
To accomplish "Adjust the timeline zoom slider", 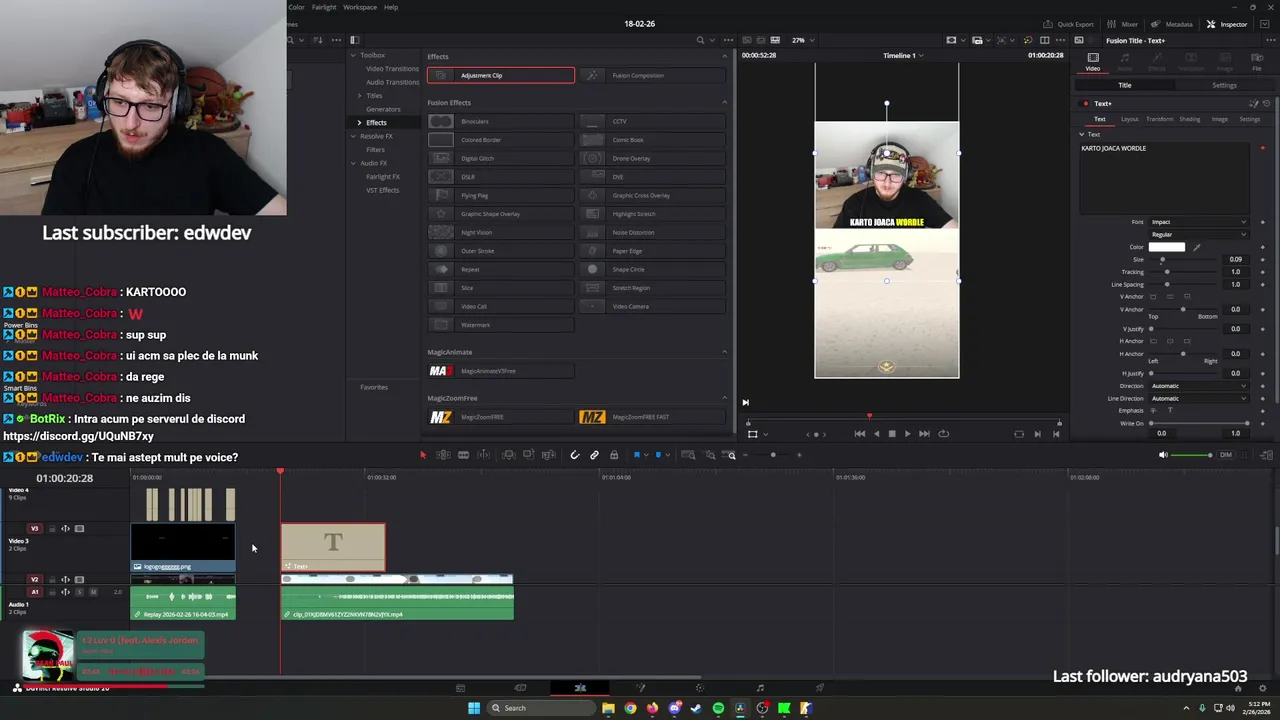I will pyautogui.click(x=772, y=455).
